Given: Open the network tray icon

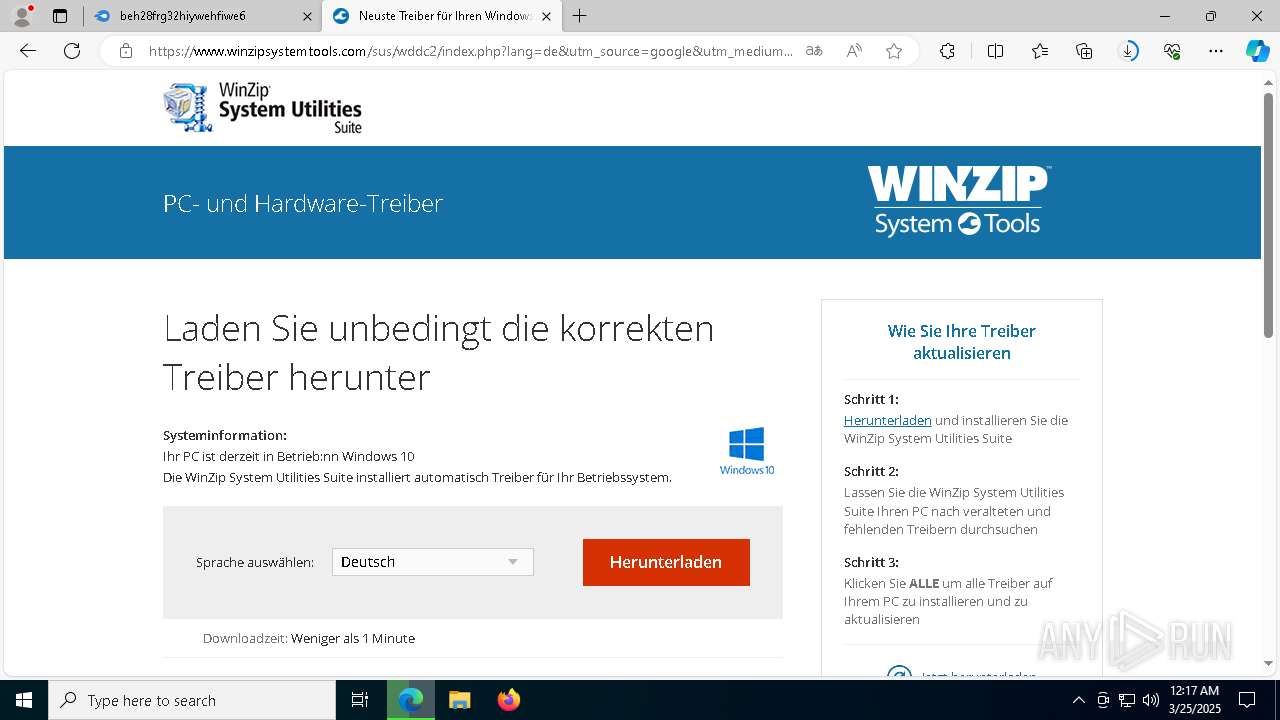Looking at the screenshot, I should pos(1127,700).
